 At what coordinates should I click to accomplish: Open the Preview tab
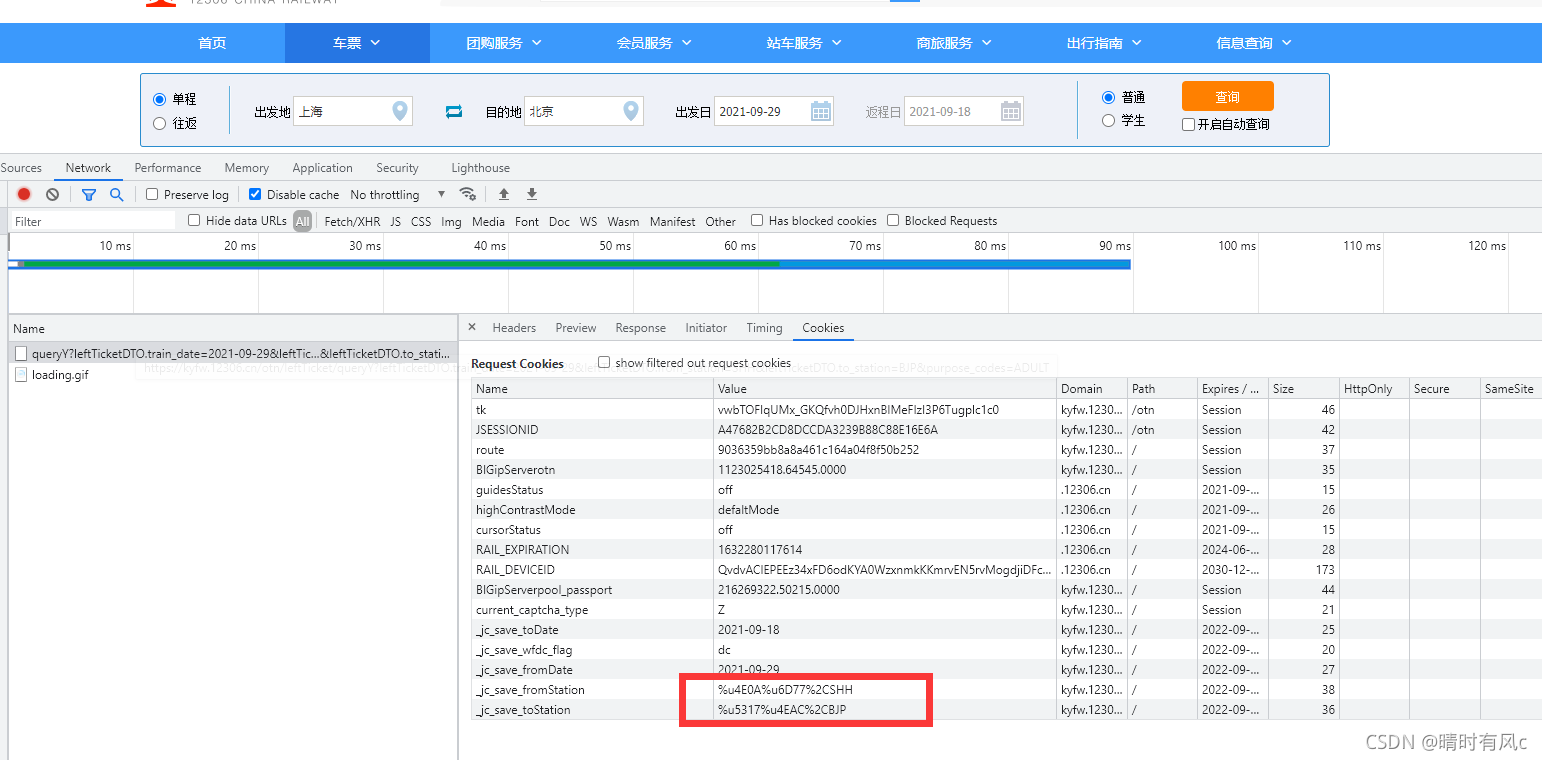pos(576,327)
